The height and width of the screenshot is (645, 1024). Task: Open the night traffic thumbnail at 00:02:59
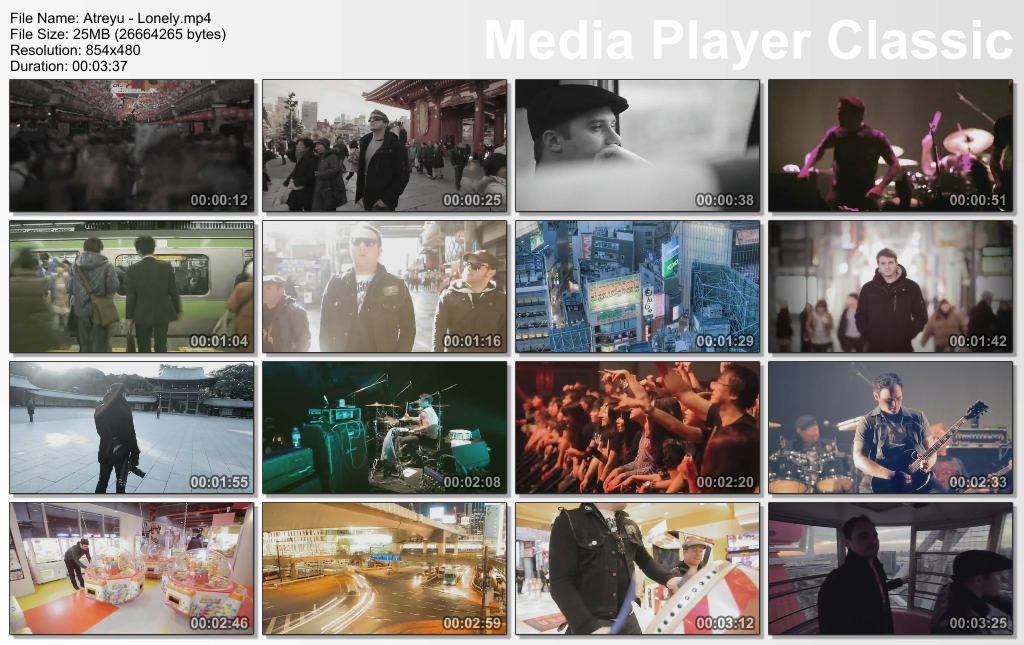coord(385,569)
